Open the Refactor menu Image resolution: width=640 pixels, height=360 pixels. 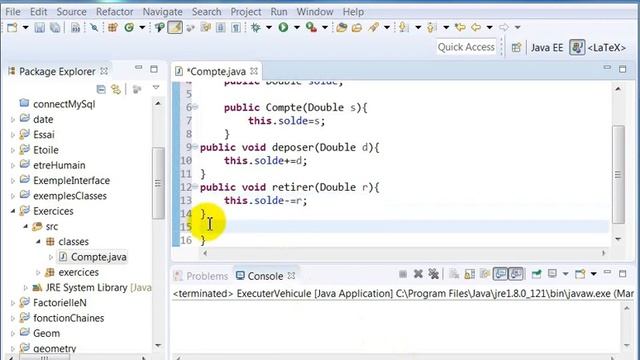114,11
